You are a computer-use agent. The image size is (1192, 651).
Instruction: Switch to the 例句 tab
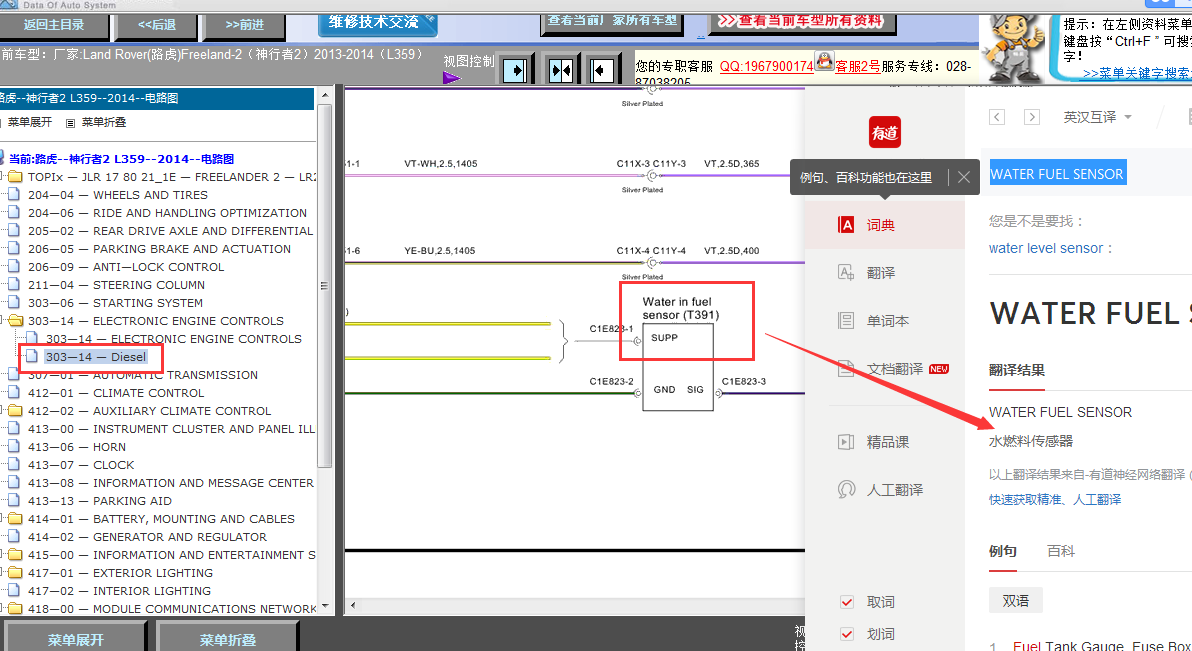(x=1003, y=551)
